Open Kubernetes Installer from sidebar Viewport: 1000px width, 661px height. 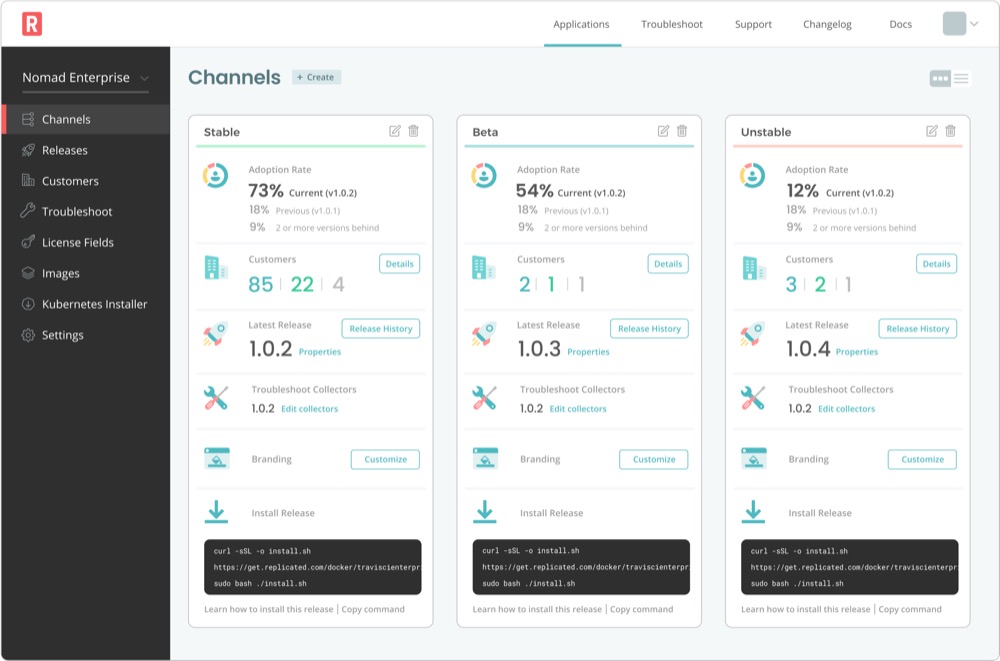[x=94, y=304]
